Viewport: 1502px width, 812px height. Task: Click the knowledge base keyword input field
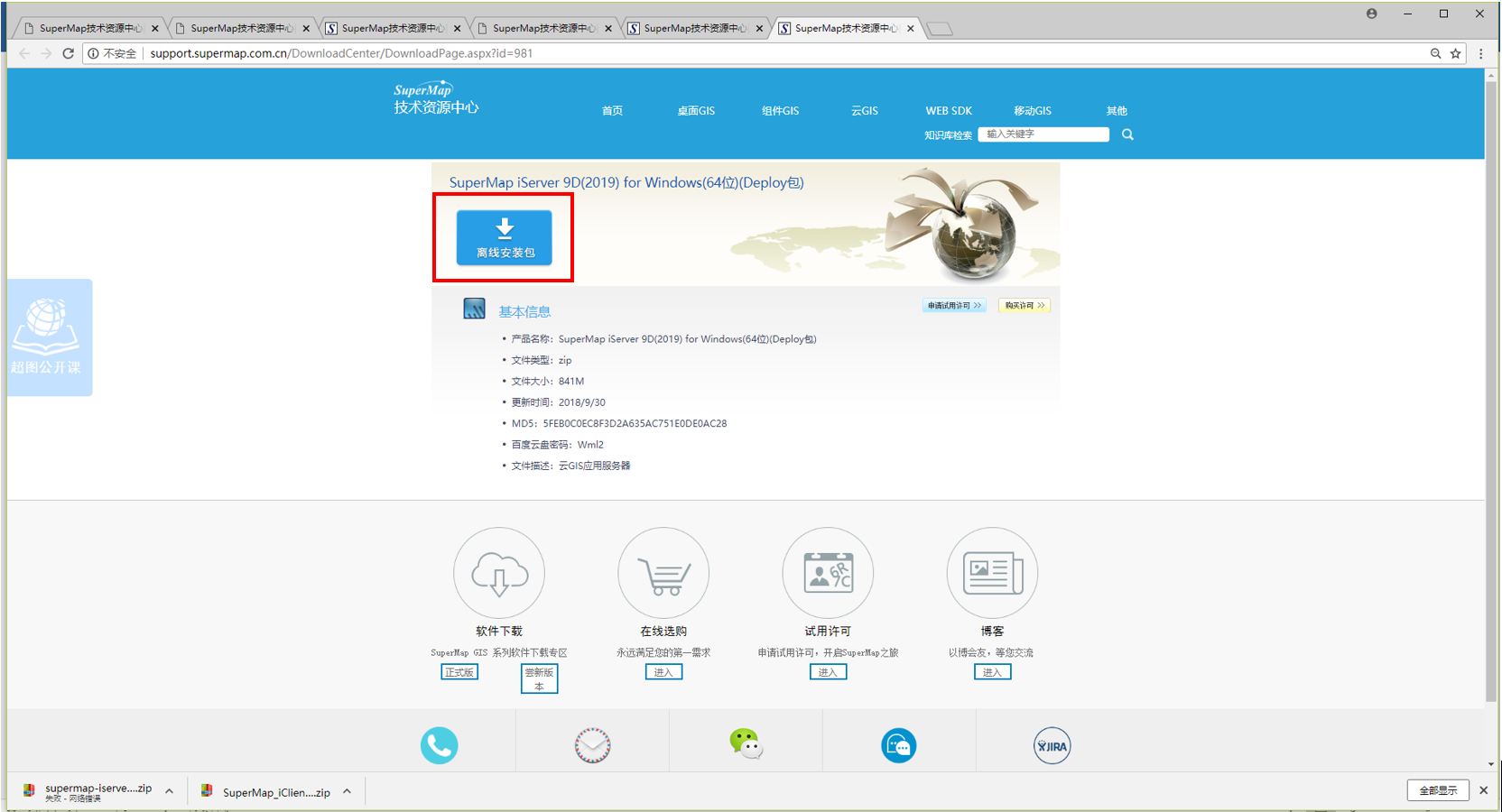1043,134
